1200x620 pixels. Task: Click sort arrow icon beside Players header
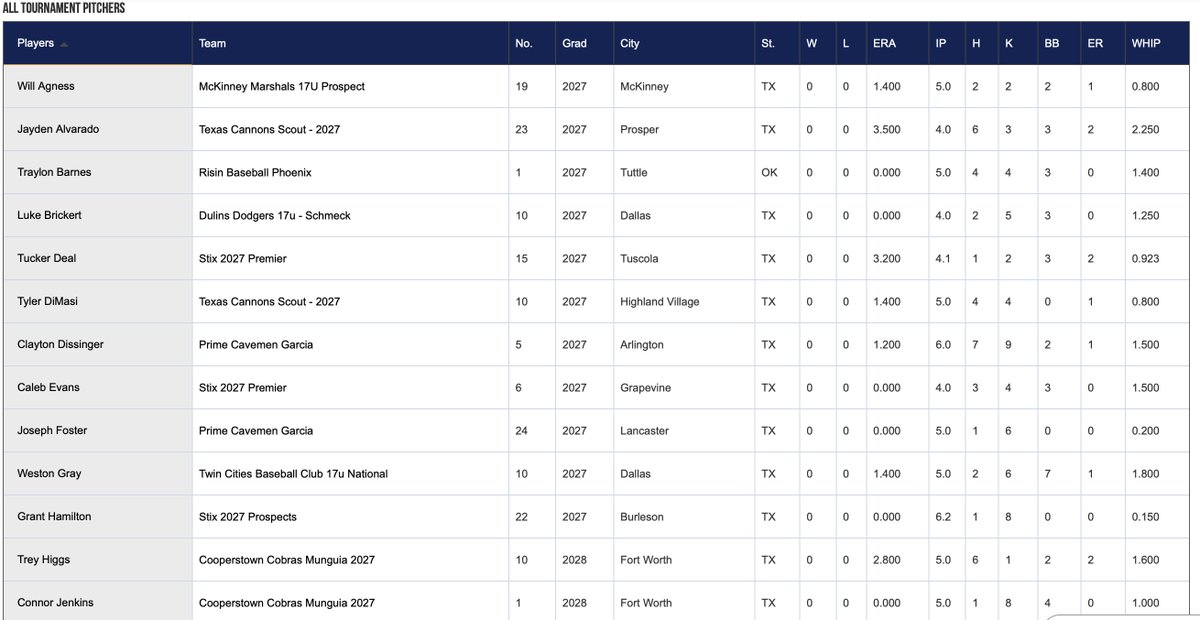64,45
